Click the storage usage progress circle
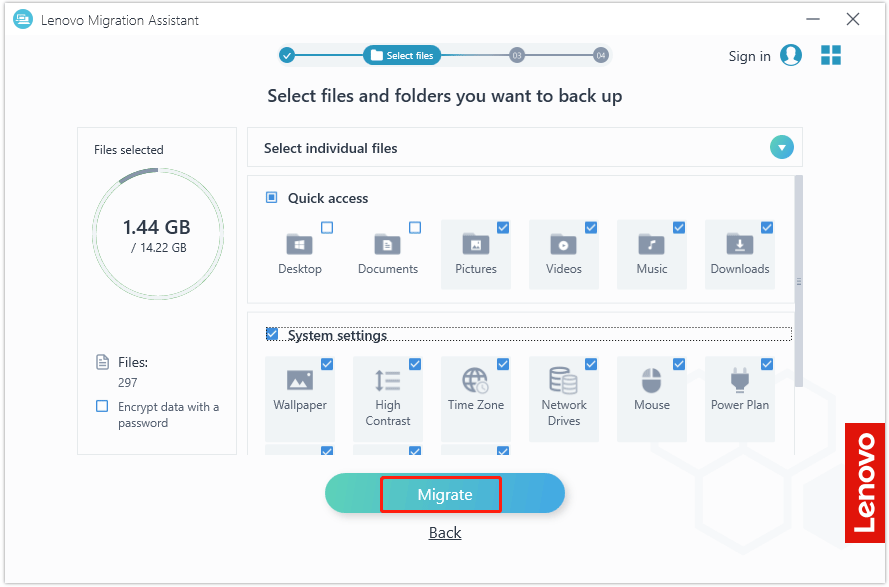The image size is (889, 587). click(157, 232)
